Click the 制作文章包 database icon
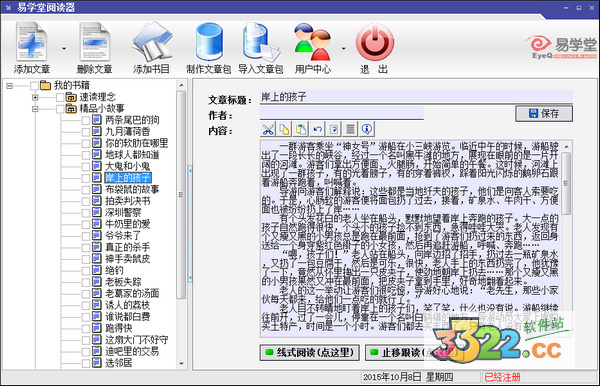 click(x=209, y=41)
